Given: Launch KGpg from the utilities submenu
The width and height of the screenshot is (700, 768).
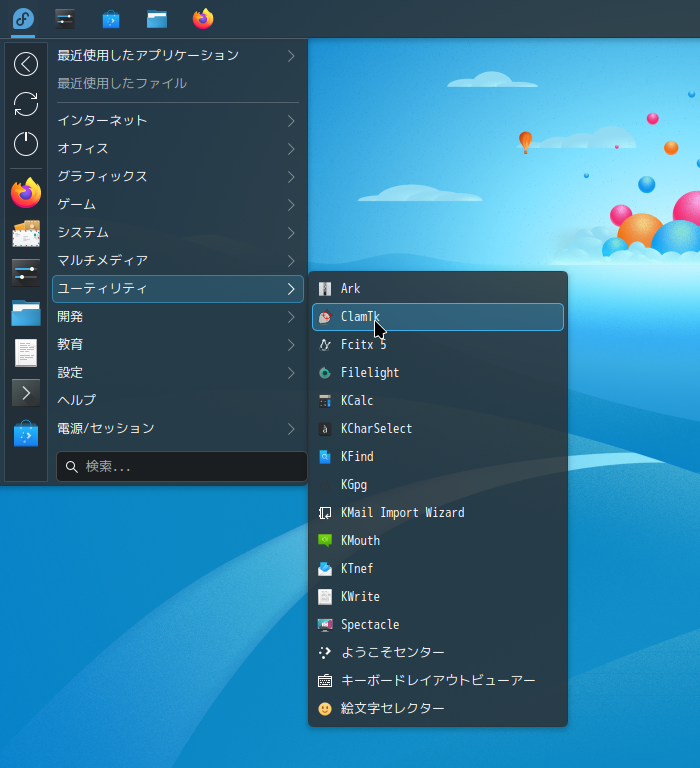Looking at the screenshot, I should [x=438, y=485].
